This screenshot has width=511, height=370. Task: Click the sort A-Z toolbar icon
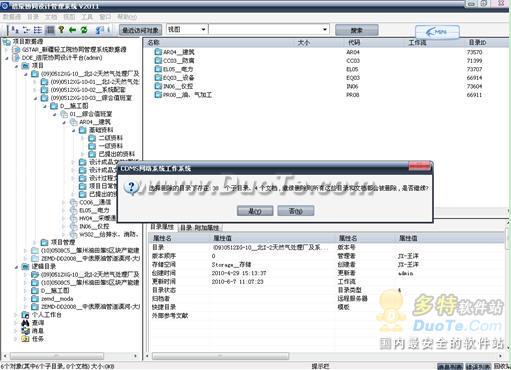15,30
